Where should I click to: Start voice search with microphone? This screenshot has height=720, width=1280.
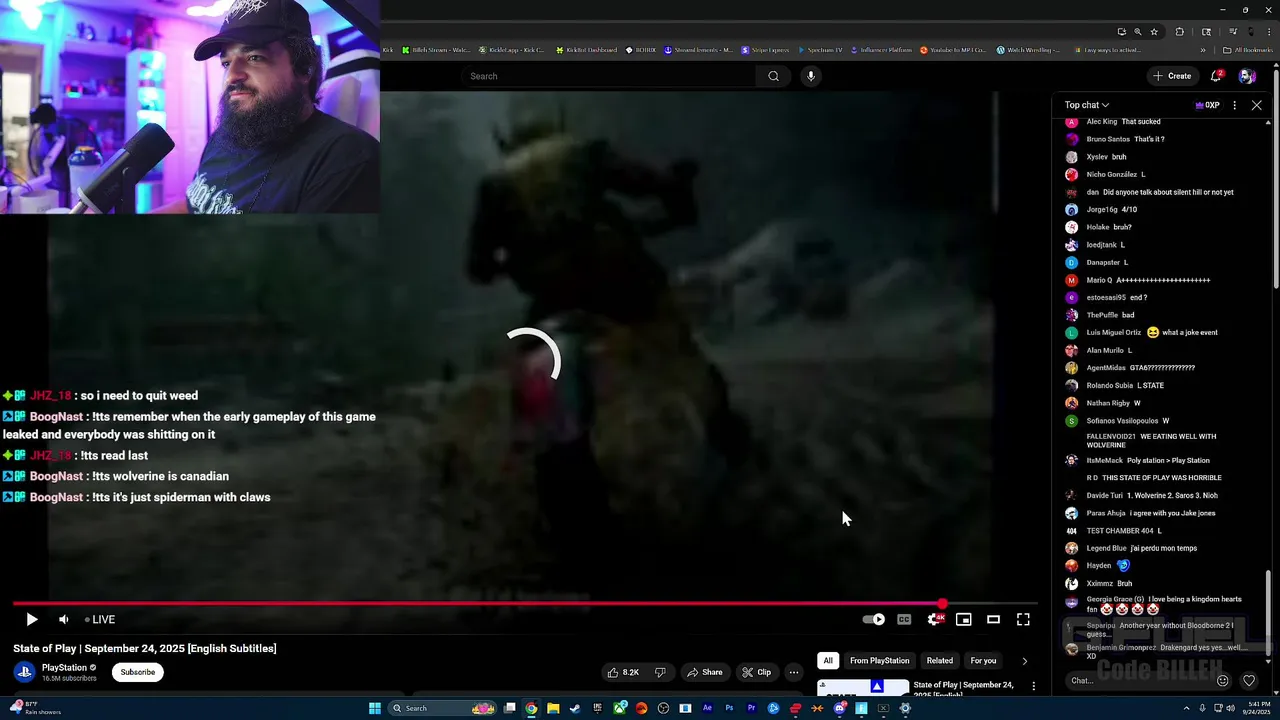click(811, 76)
